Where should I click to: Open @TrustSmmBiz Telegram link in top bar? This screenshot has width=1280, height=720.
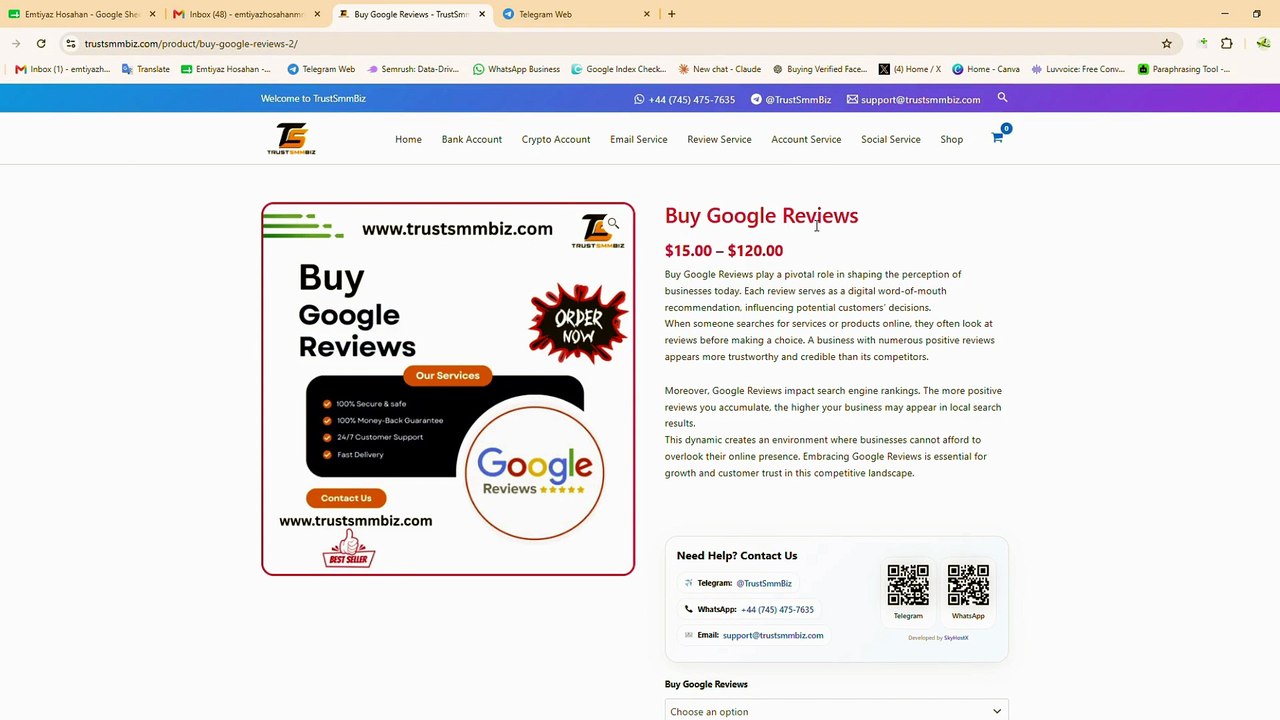point(791,99)
